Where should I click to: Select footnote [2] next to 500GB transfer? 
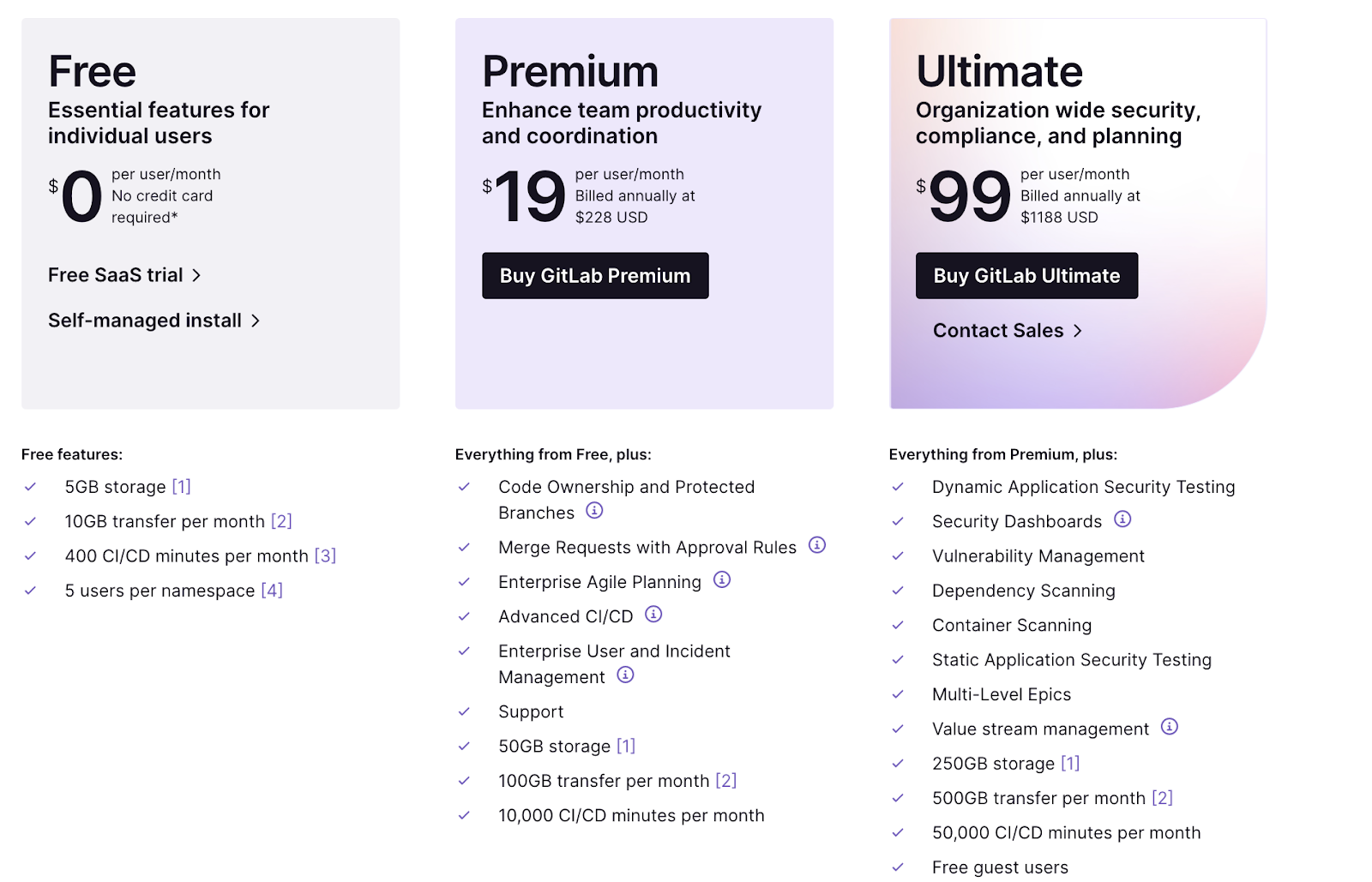[1164, 797]
